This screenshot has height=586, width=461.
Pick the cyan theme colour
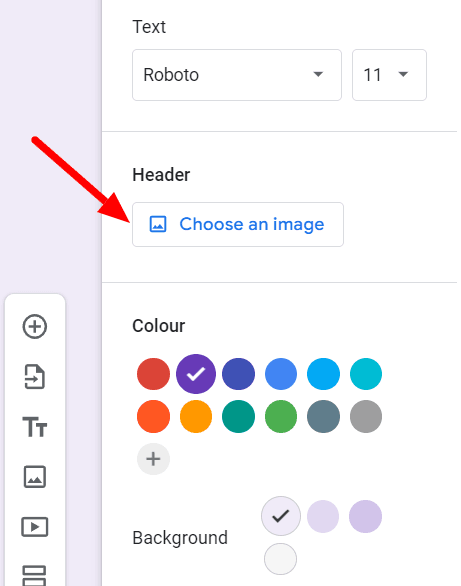[x=366, y=374]
